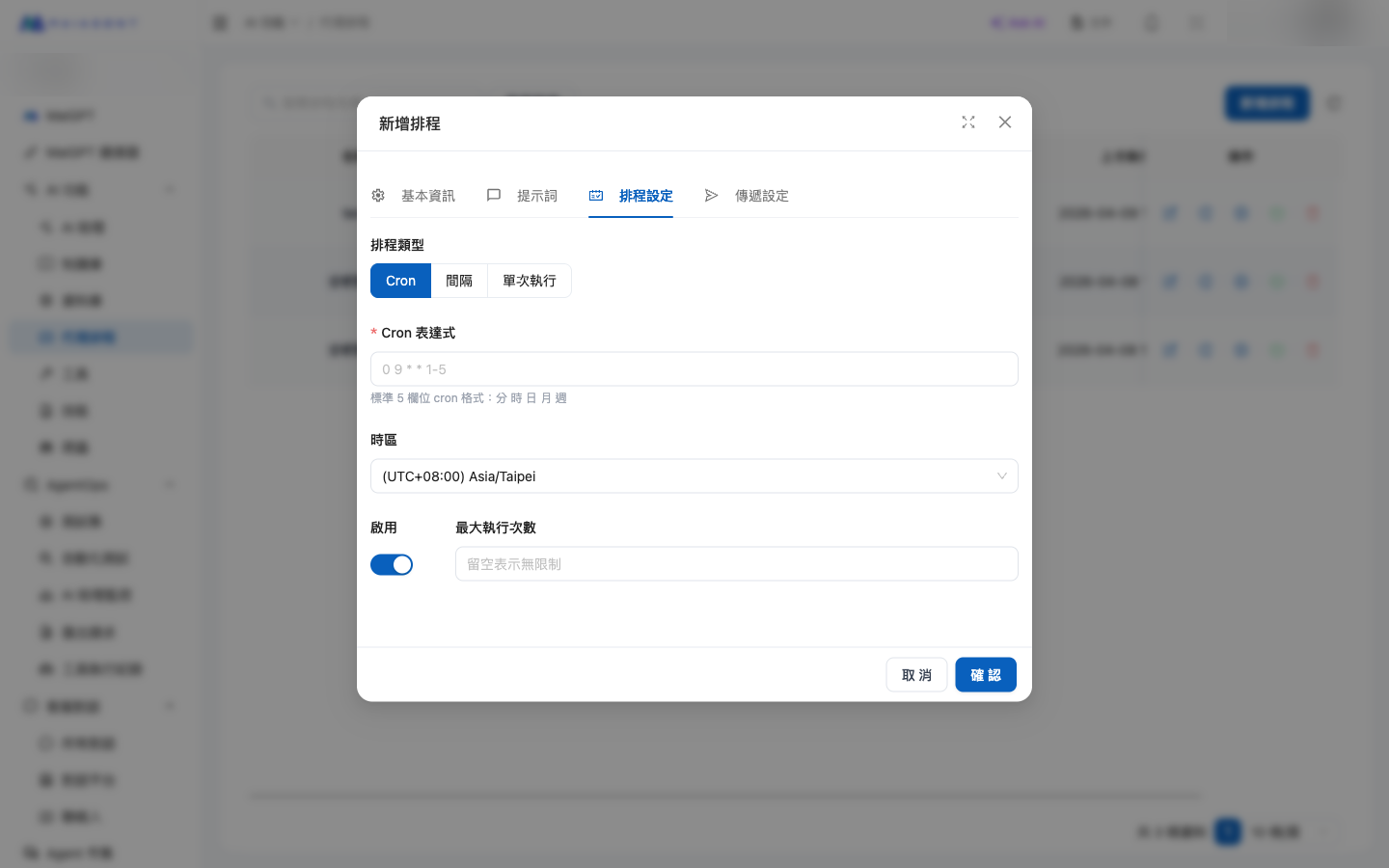The height and width of the screenshot is (868, 1389).
Task: Choose Cron as the schedule type
Action: (400, 281)
